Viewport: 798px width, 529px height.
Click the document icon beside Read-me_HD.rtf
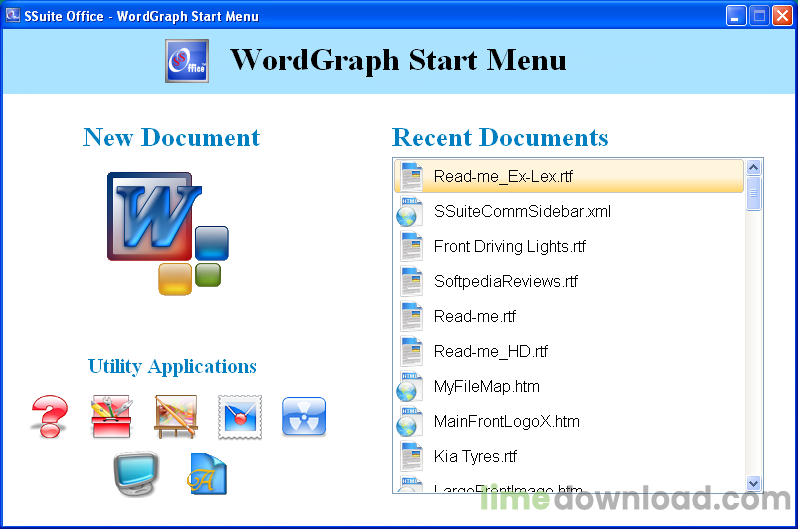point(411,351)
